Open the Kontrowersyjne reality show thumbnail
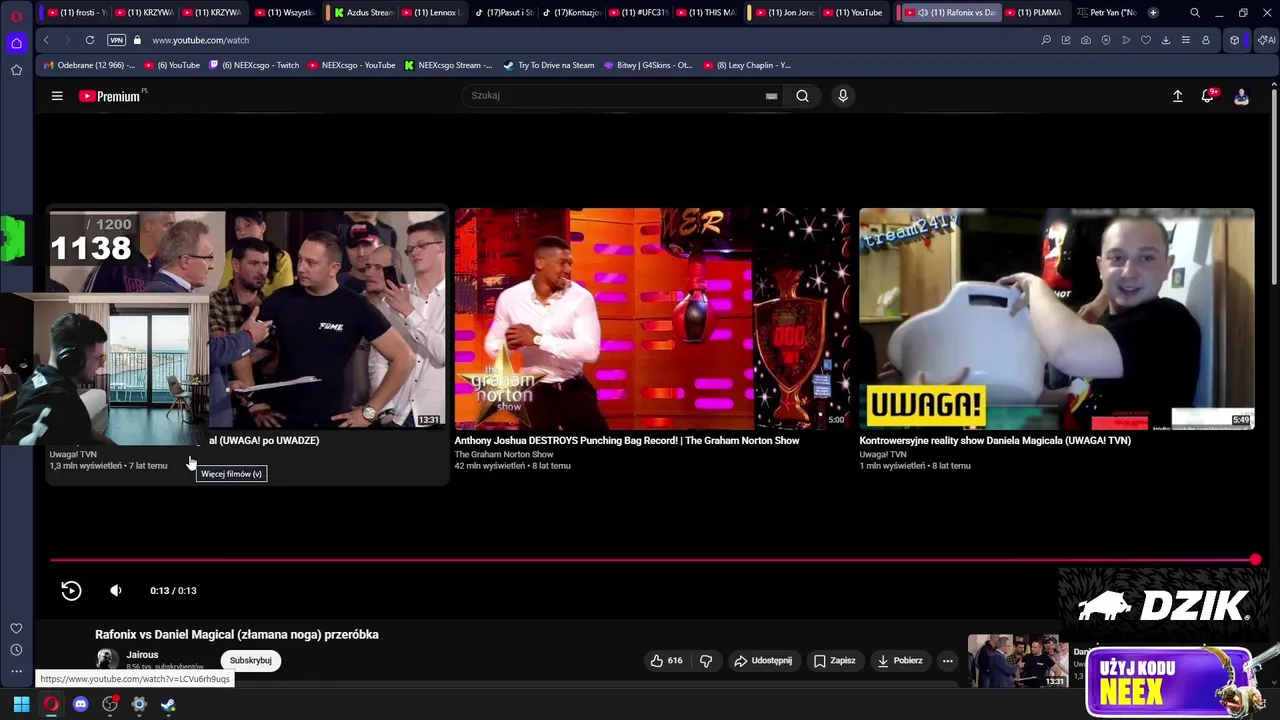1280x720 pixels. 1056,318
